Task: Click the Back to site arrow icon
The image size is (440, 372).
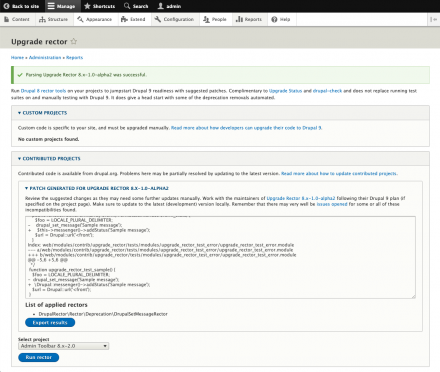Action: point(6,6)
